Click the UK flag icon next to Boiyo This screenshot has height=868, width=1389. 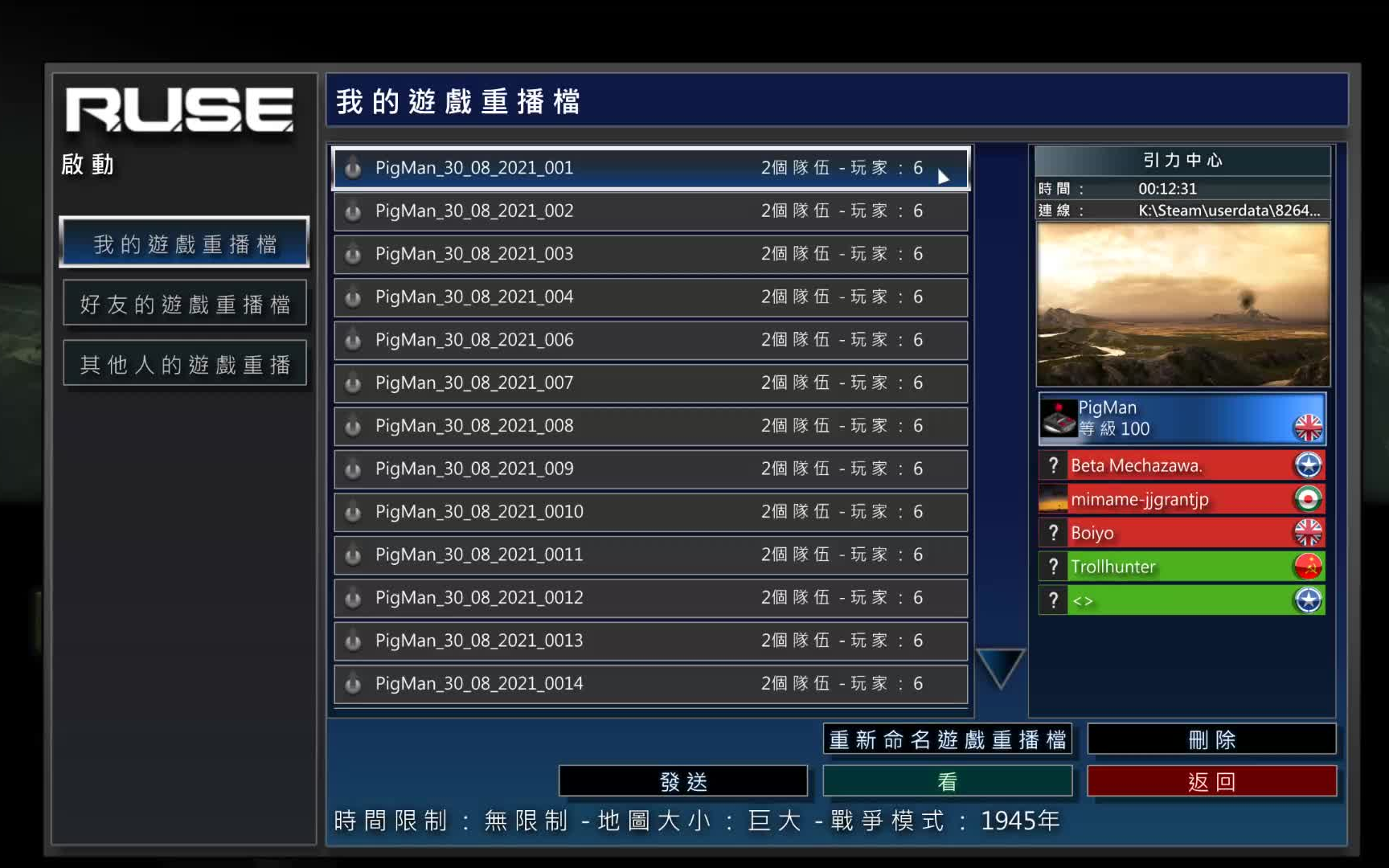coord(1308,533)
